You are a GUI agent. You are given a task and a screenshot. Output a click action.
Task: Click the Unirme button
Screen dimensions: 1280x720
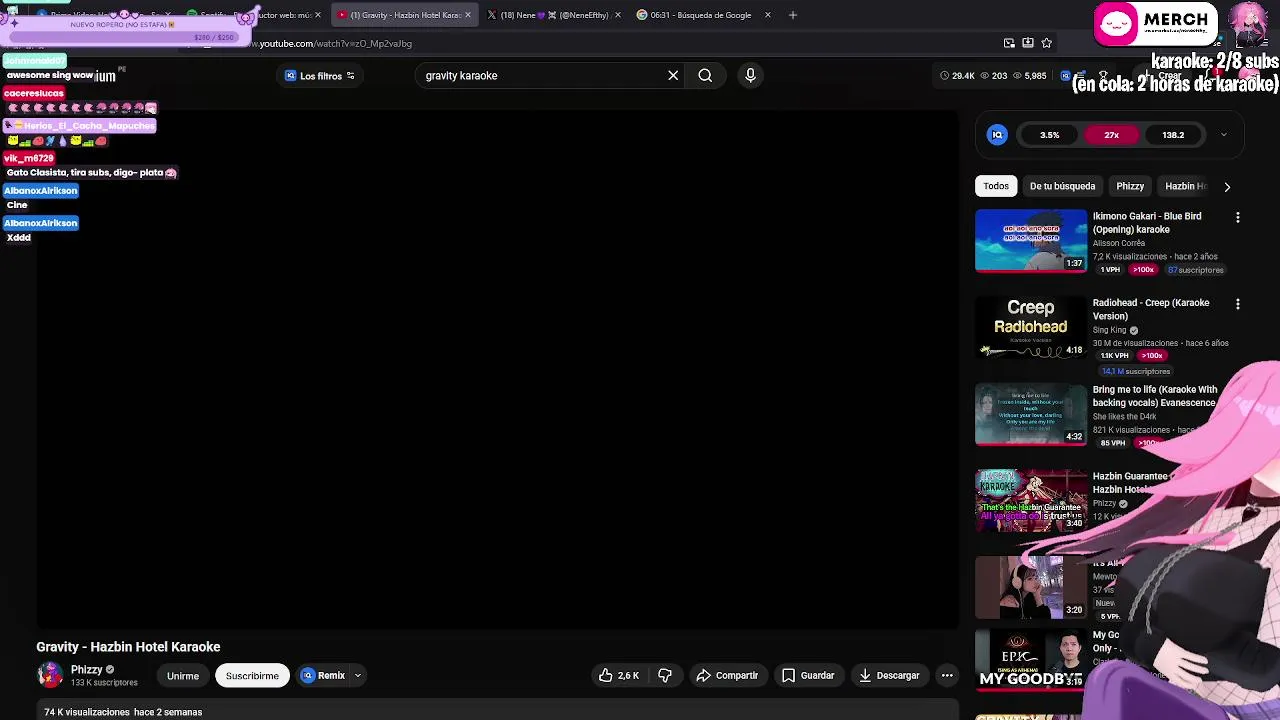click(183, 676)
